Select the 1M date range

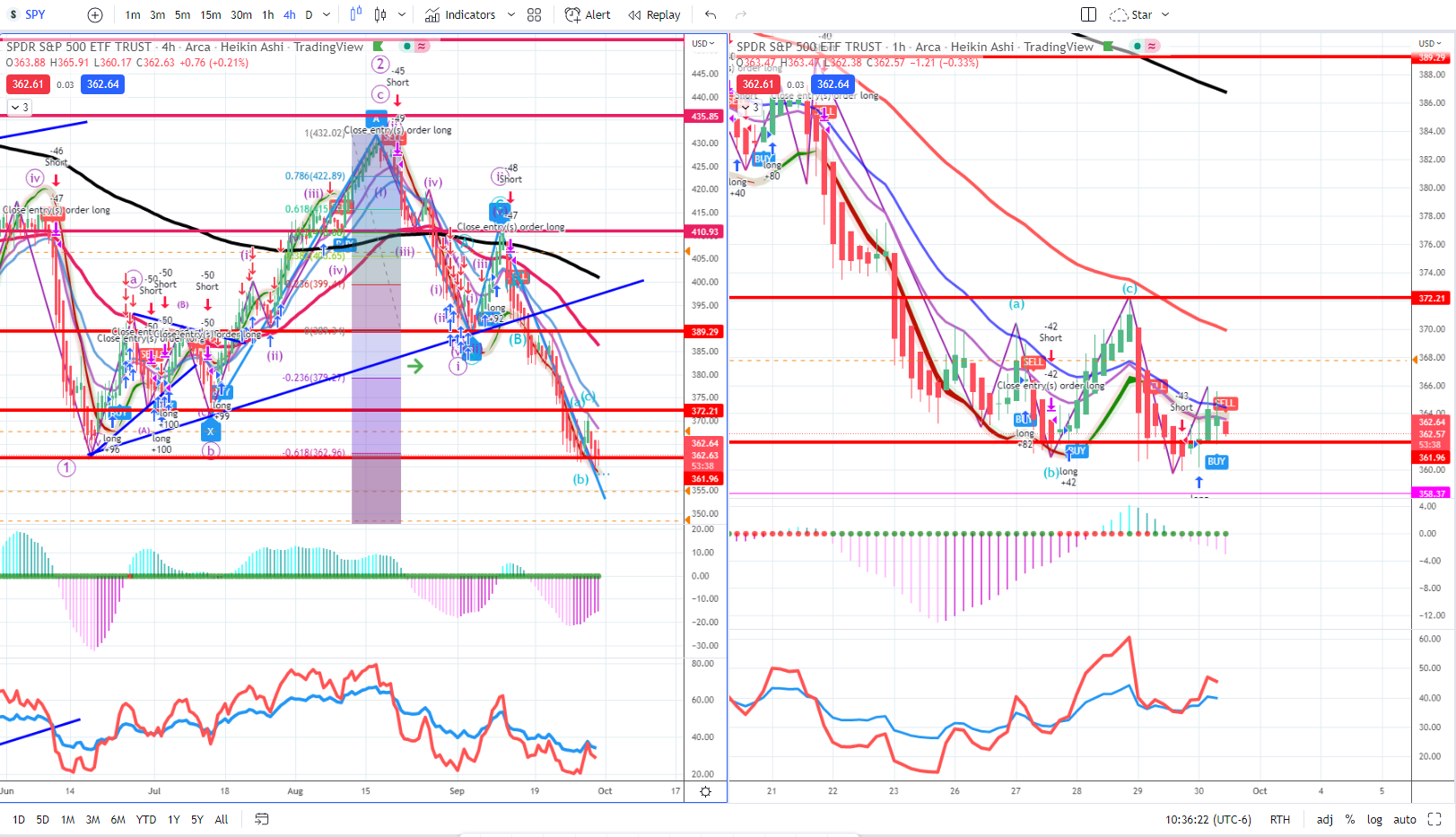68,820
